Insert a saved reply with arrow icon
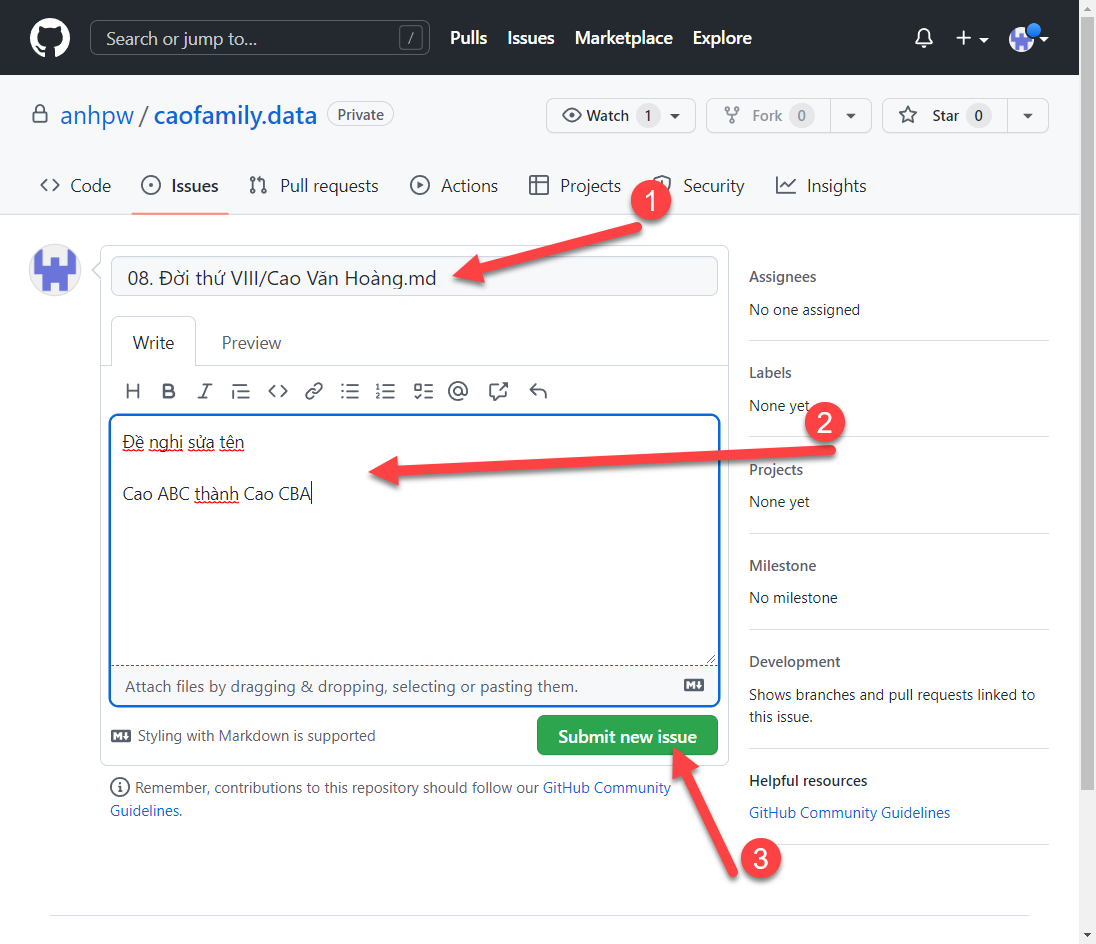The height and width of the screenshot is (944, 1096). [x=538, y=391]
